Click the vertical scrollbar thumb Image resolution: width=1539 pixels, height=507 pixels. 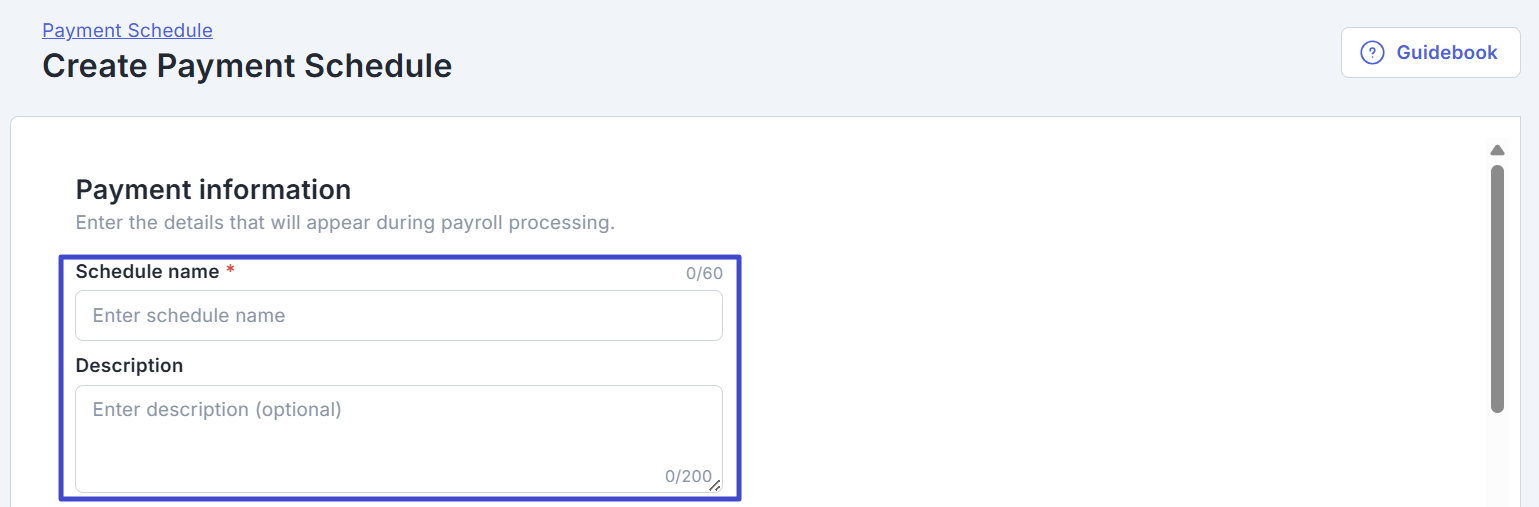(x=1497, y=290)
